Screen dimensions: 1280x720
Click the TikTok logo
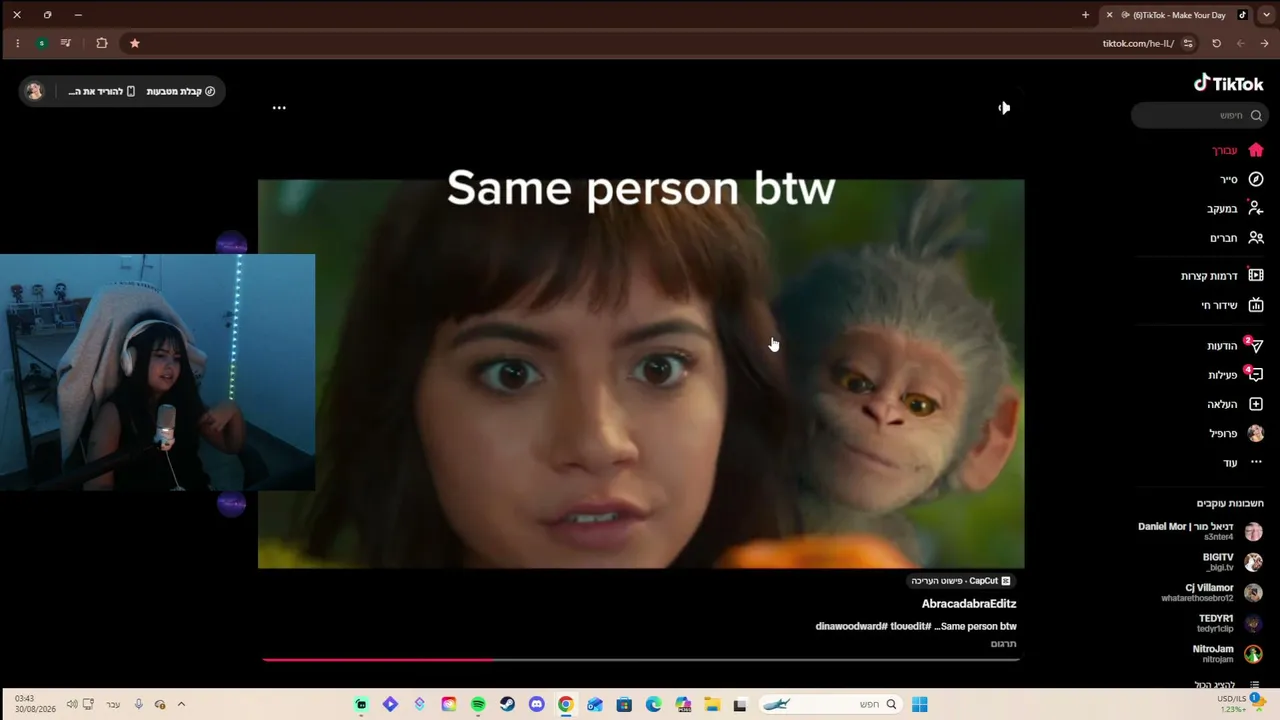(1228, 83)
